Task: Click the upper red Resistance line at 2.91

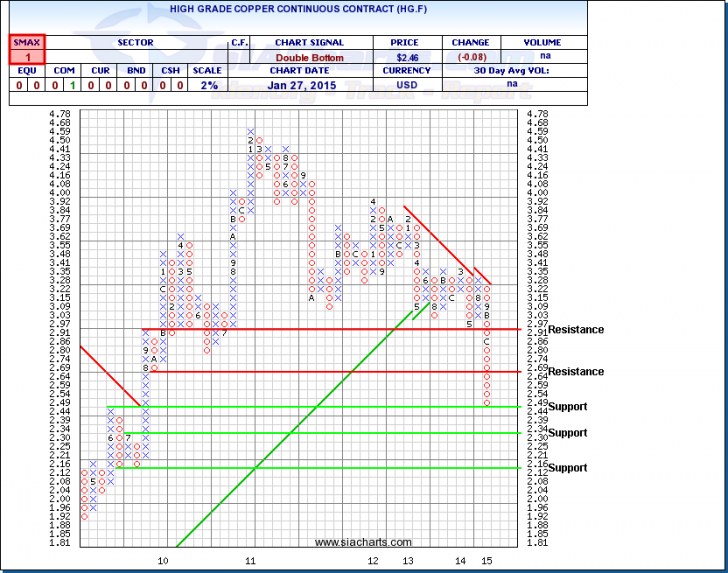Action: (300, 329)
